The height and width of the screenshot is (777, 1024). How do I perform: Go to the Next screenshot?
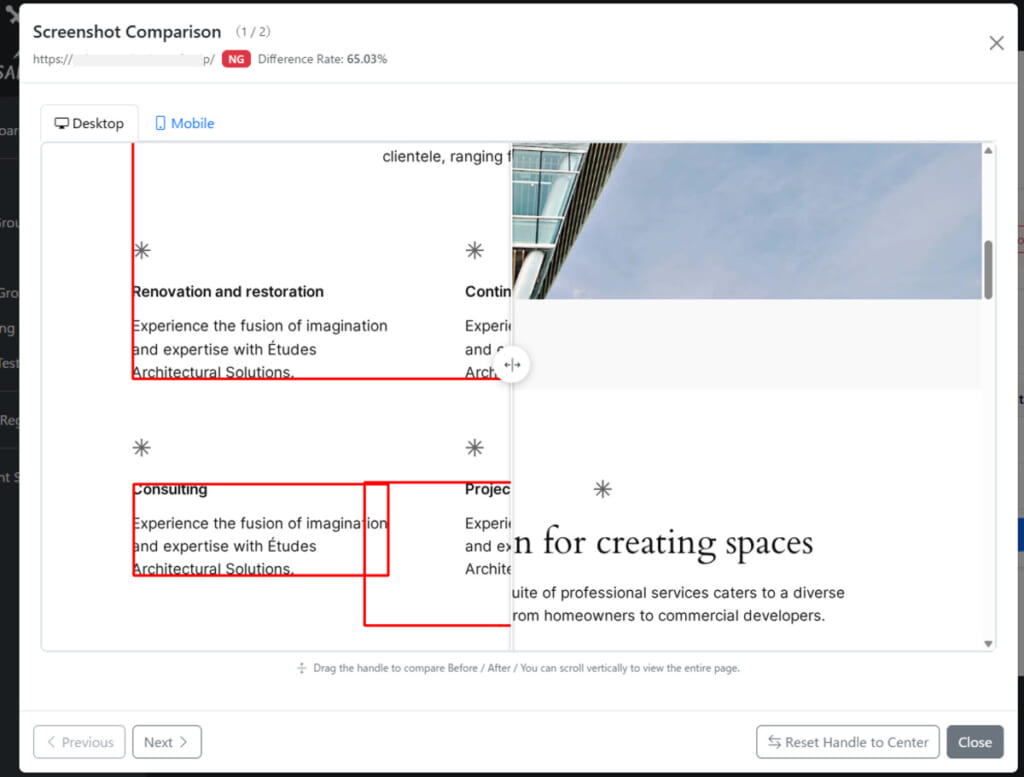(166, 742)
